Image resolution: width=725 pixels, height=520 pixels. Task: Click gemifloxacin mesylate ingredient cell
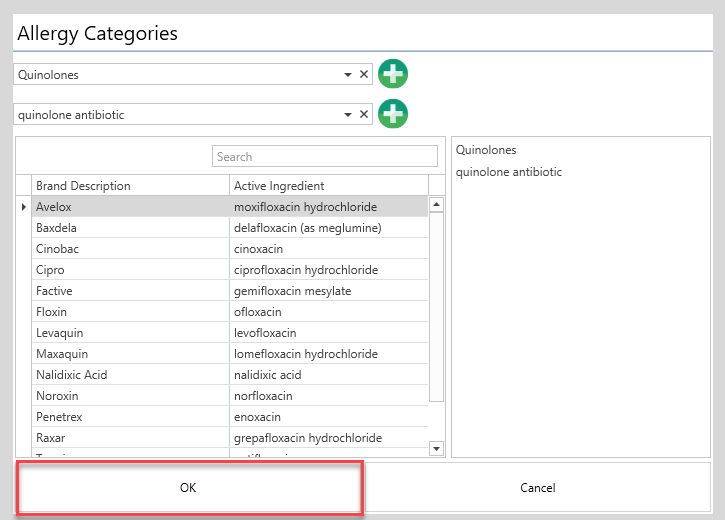coord(329,291)
